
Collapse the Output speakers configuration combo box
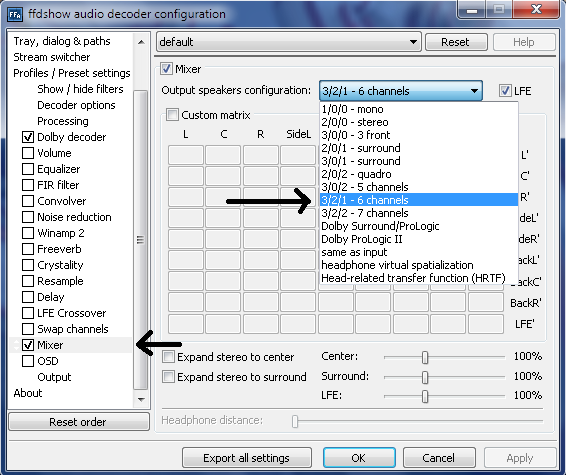401,91
